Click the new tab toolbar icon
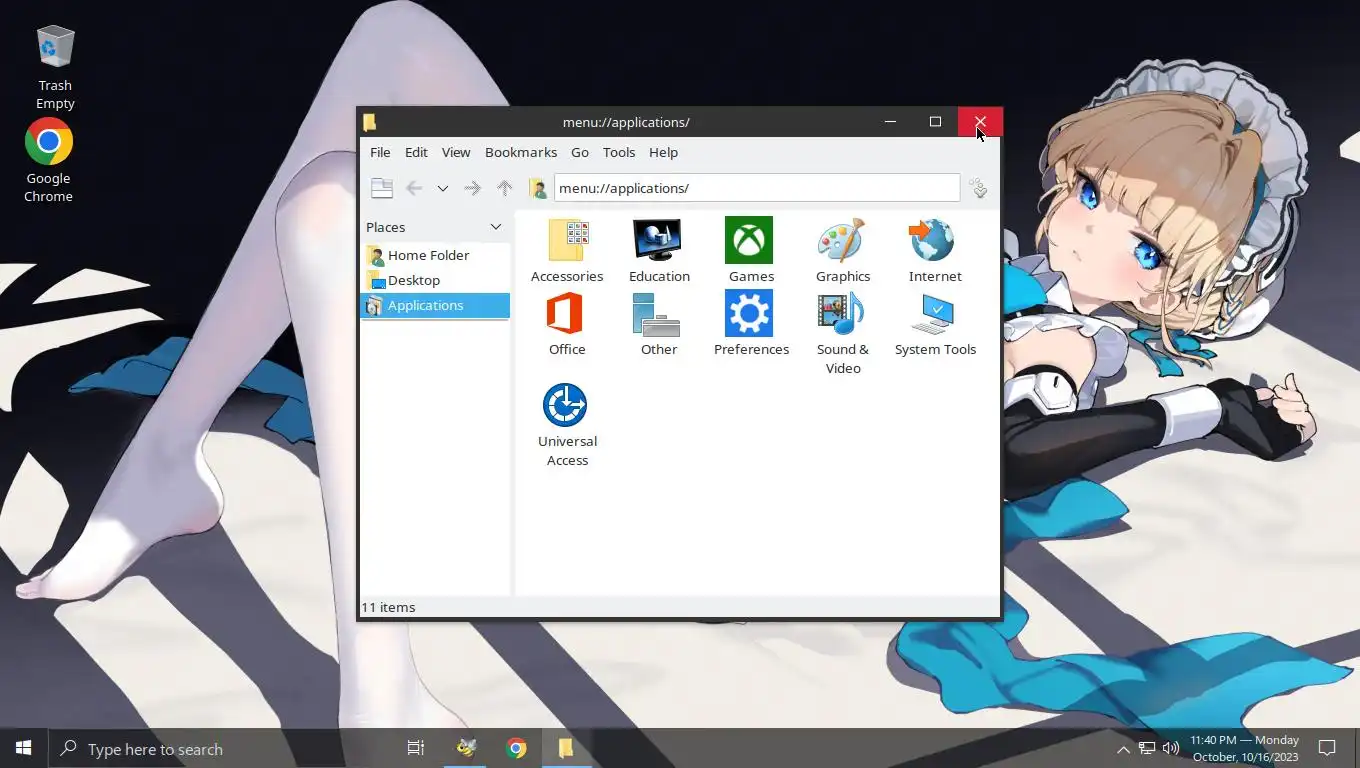 coord(381,188)
